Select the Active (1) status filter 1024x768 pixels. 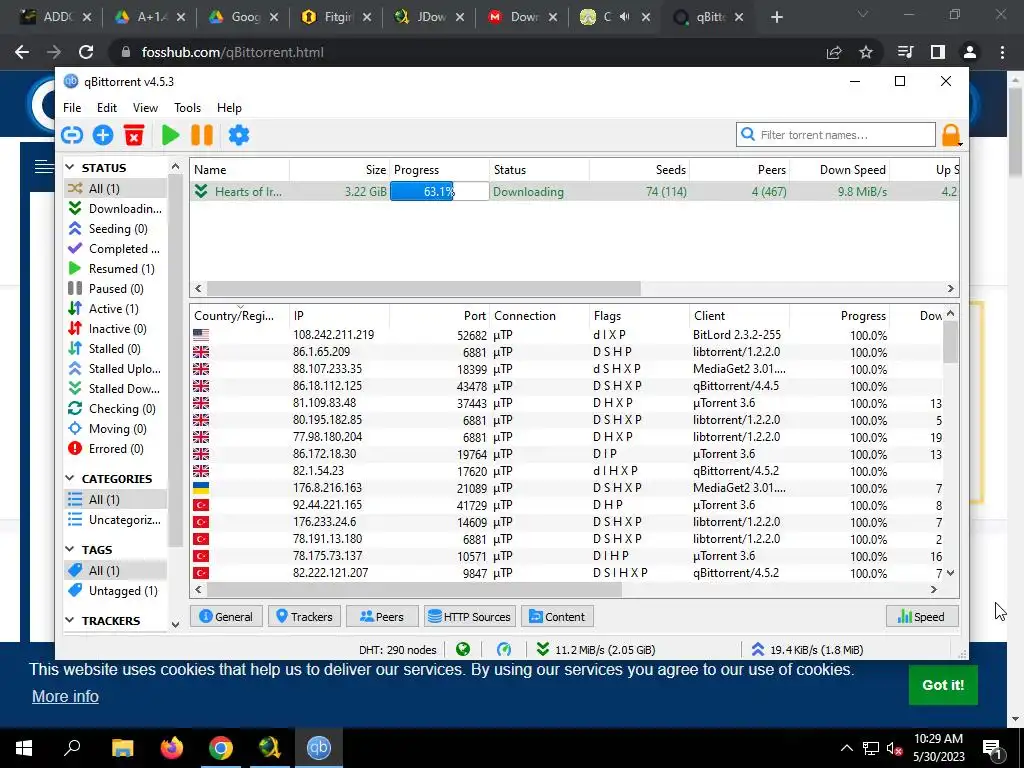pyautogui.click(x=115, y=309)
